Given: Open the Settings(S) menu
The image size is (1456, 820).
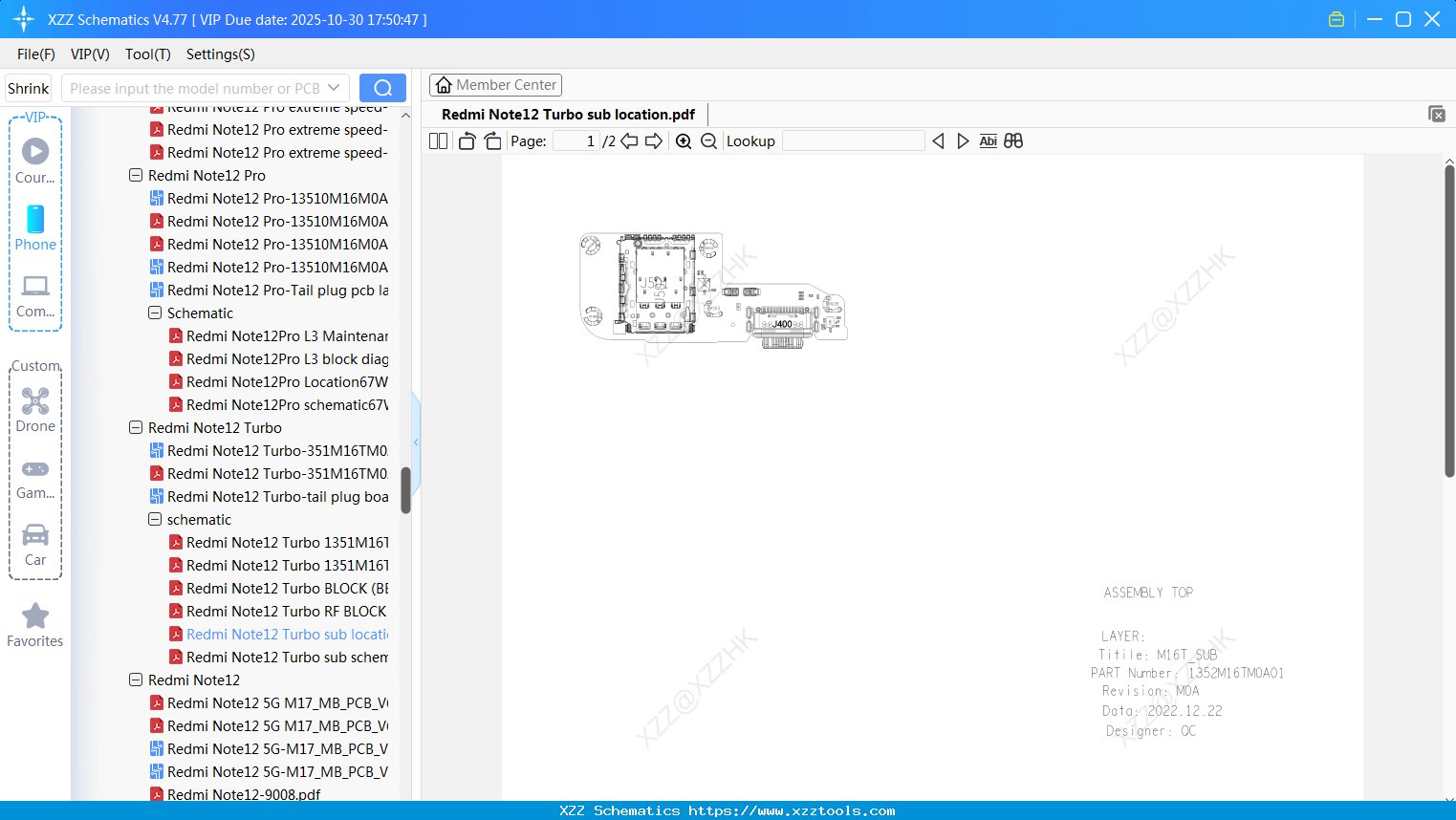Looking at the screenshot, I should (x=220, y=54).
